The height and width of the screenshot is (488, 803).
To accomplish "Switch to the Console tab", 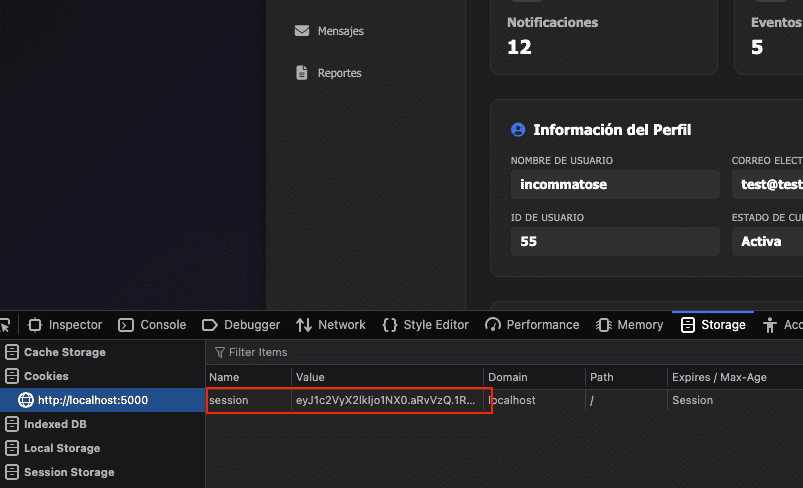I will (x=153, y=325).
